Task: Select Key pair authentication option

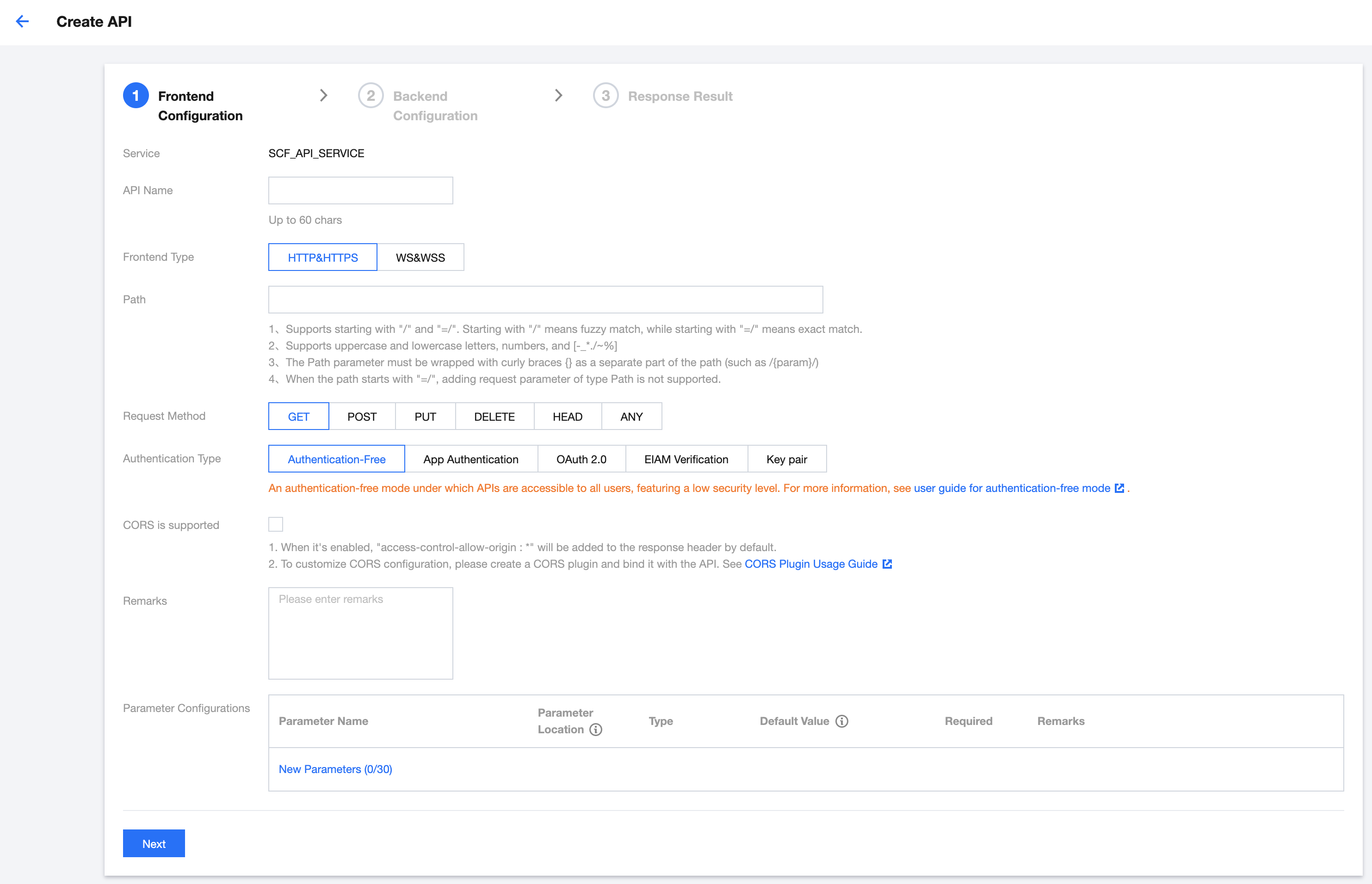Action: [x=786, y=459]
